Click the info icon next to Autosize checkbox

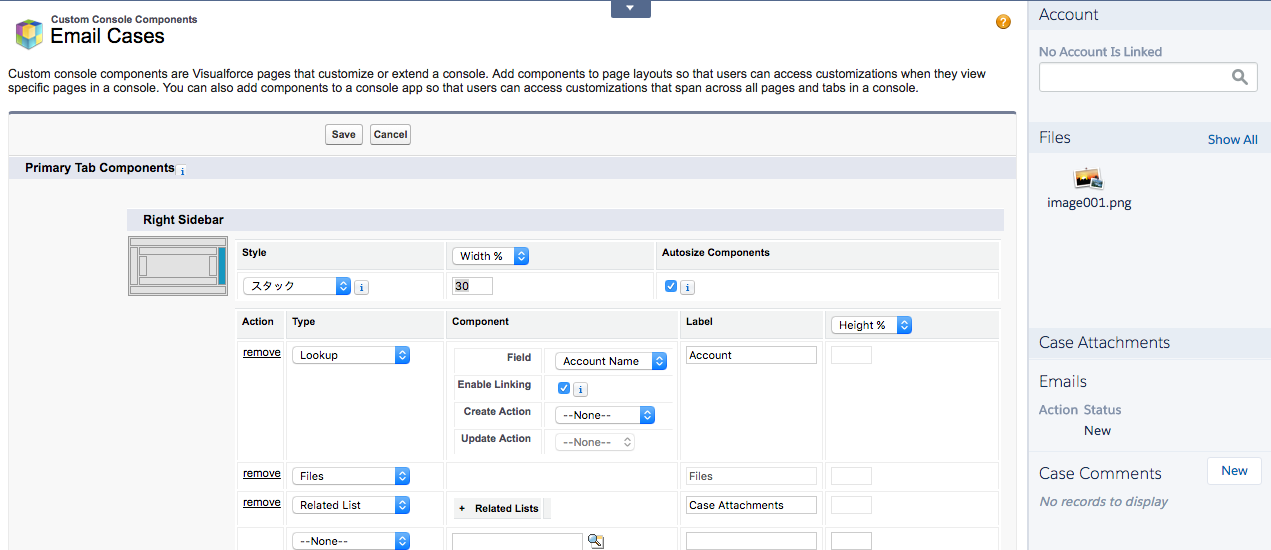coord(688,287)
